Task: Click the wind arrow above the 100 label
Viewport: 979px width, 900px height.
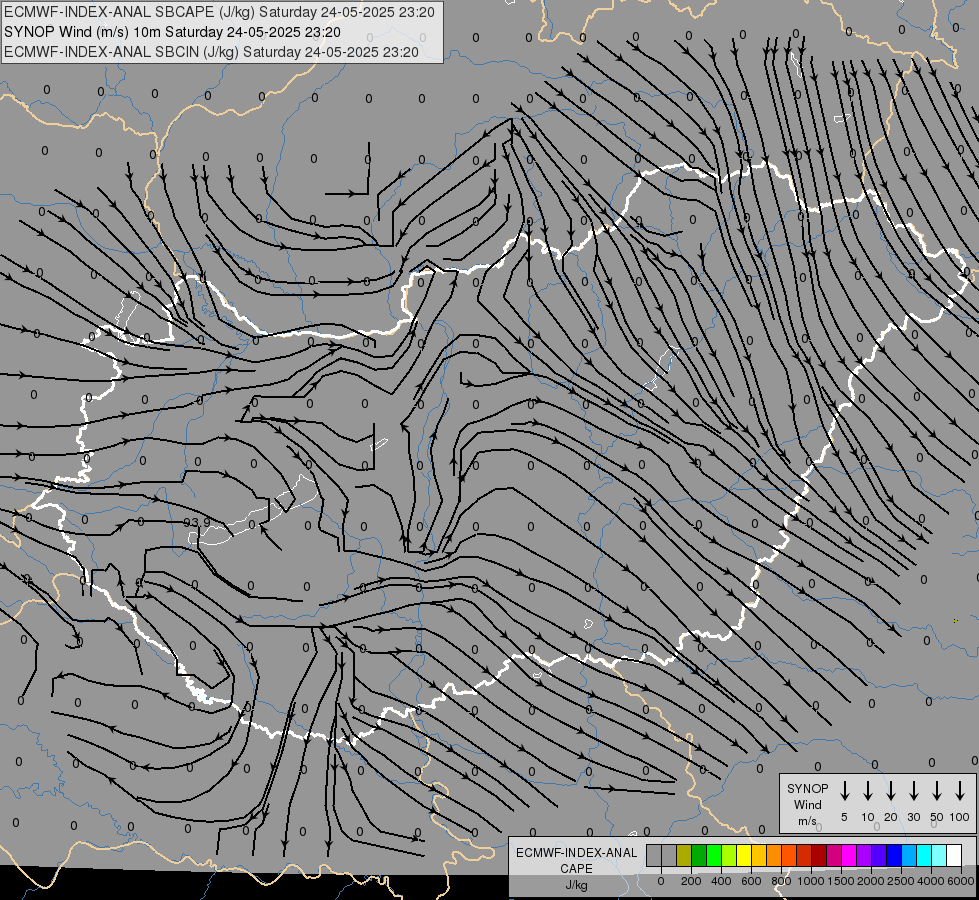Action: [x=960, y=790]
